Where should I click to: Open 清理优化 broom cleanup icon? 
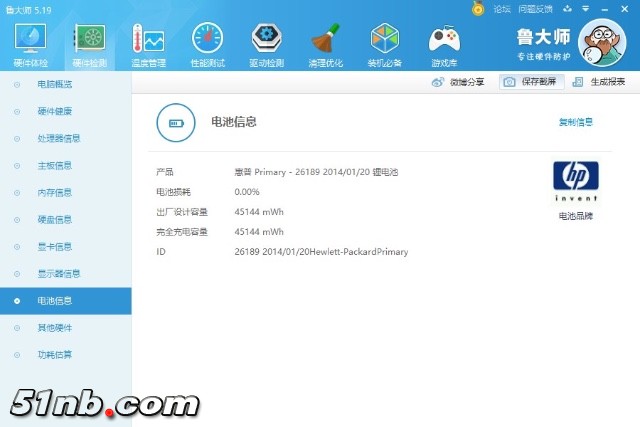coord(326,43)
